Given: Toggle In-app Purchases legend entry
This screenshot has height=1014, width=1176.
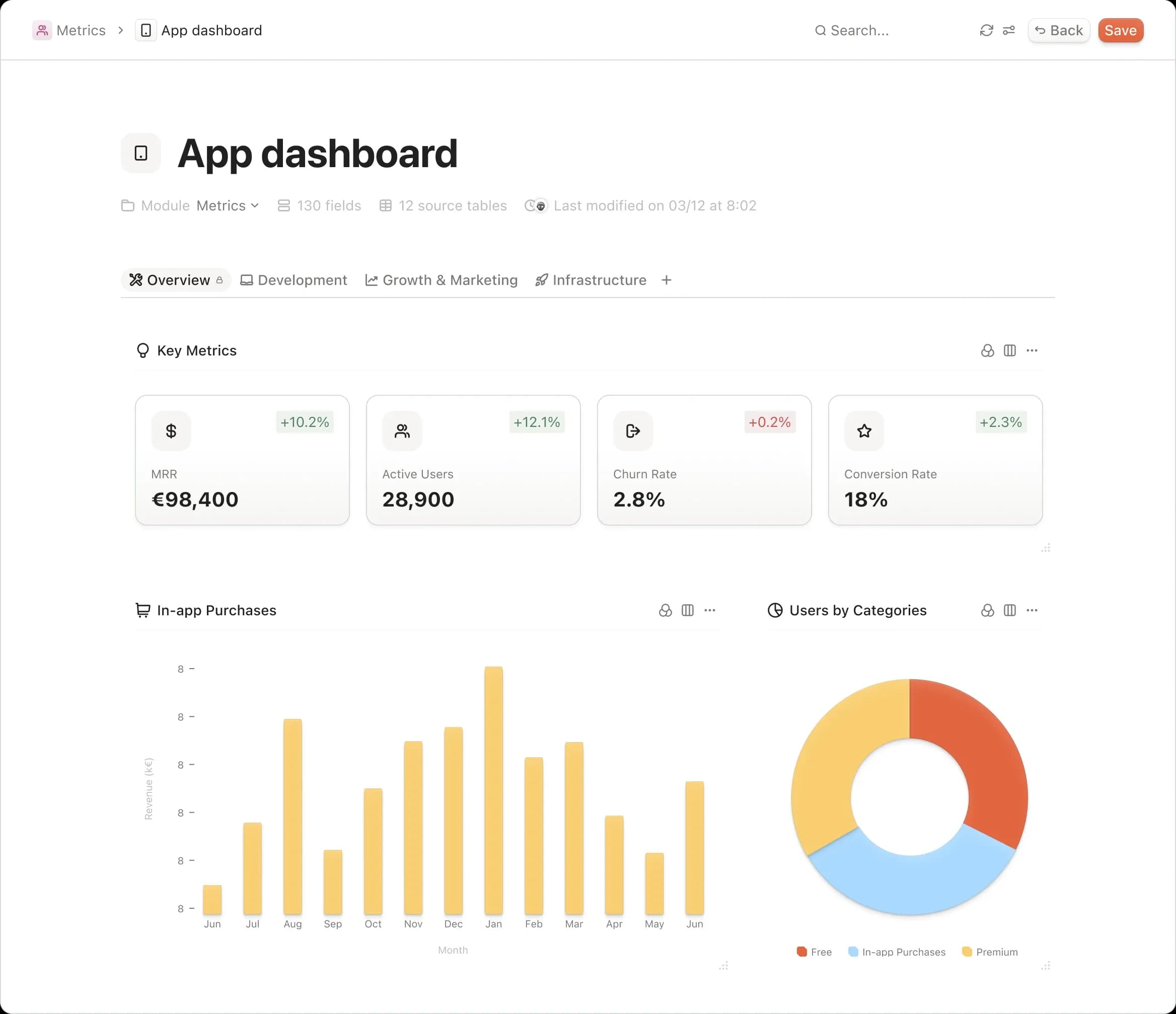Looking at the screenshot, I should coord(896,952).
